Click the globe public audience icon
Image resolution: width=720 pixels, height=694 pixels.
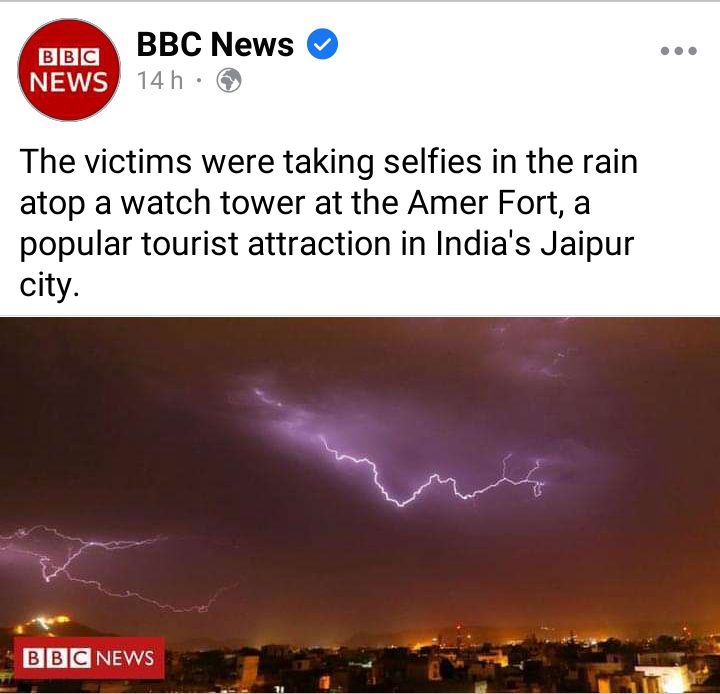(x=229, y=80)
